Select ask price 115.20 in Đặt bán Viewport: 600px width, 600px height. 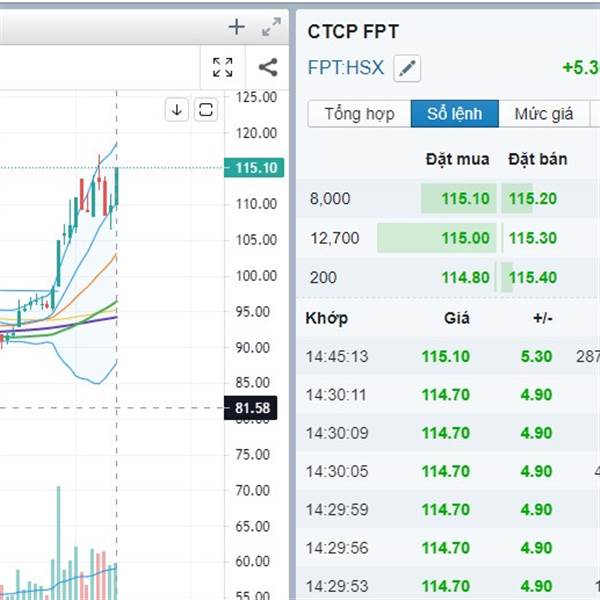[x=533, y=199]
